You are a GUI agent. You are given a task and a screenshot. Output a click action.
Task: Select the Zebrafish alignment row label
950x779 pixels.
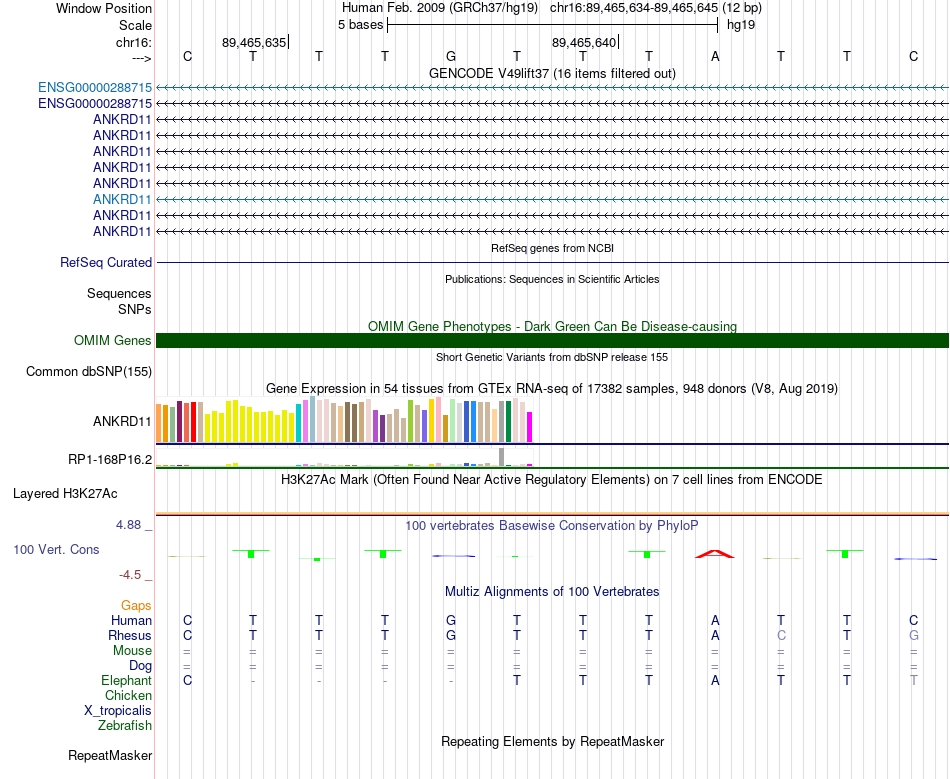pyautogui.click(x=125, y=725)
